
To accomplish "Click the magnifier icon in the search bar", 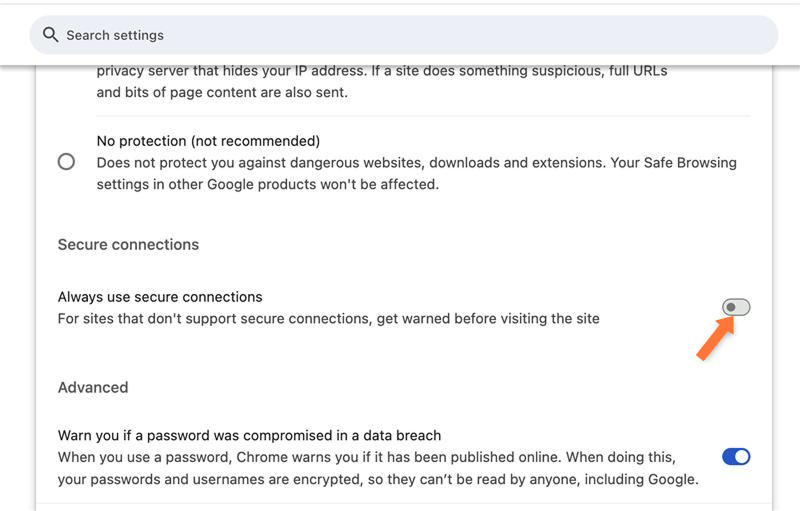I will [50, 35].
